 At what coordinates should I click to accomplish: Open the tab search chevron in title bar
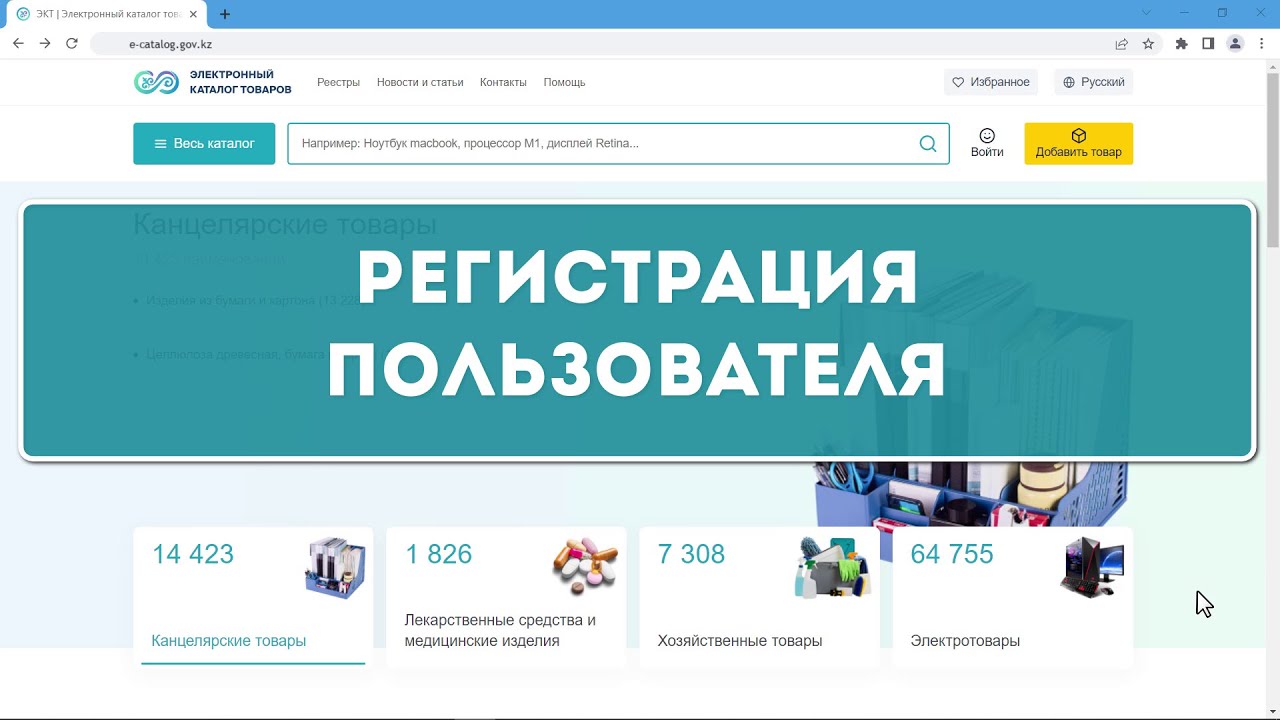click(1146, 13)
